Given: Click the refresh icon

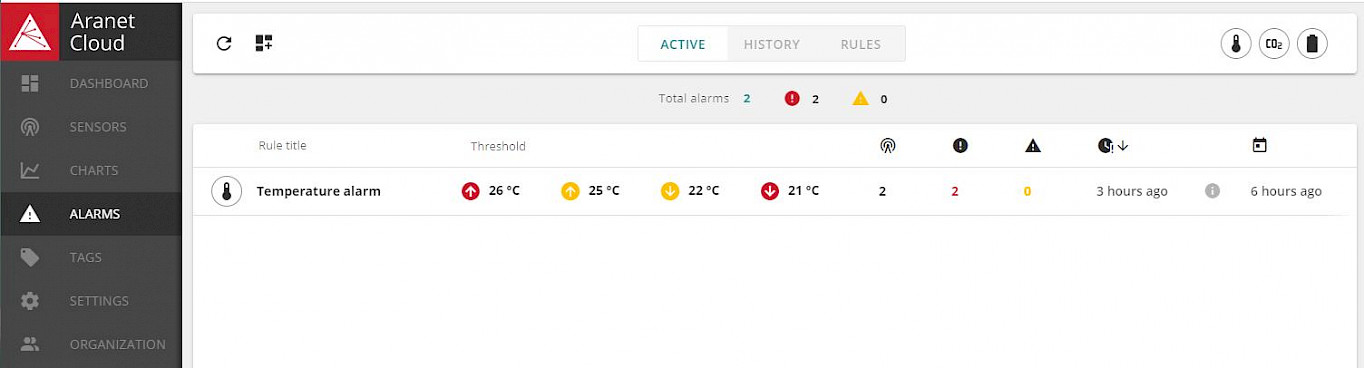Looking at the screenshot, I should (224, 43).
